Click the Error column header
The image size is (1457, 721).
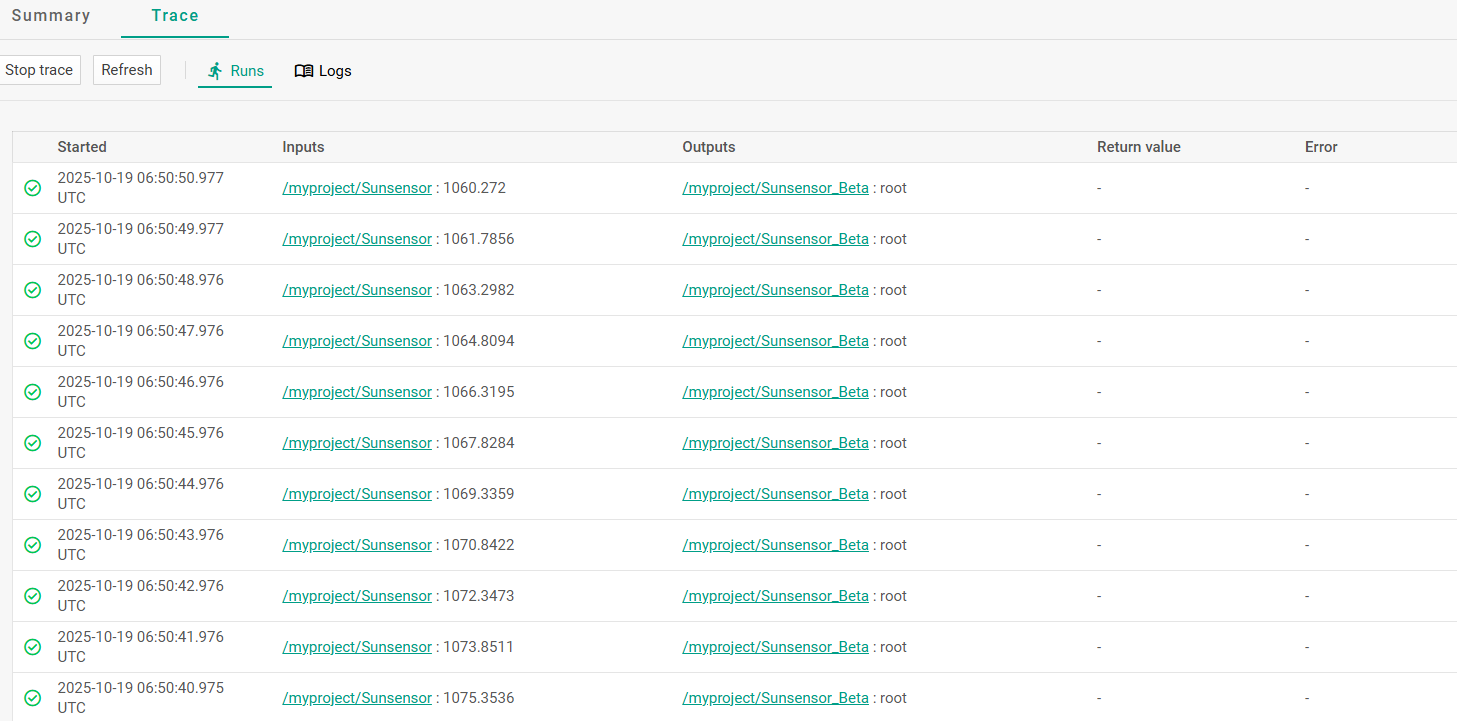(x=1321, y=147)
